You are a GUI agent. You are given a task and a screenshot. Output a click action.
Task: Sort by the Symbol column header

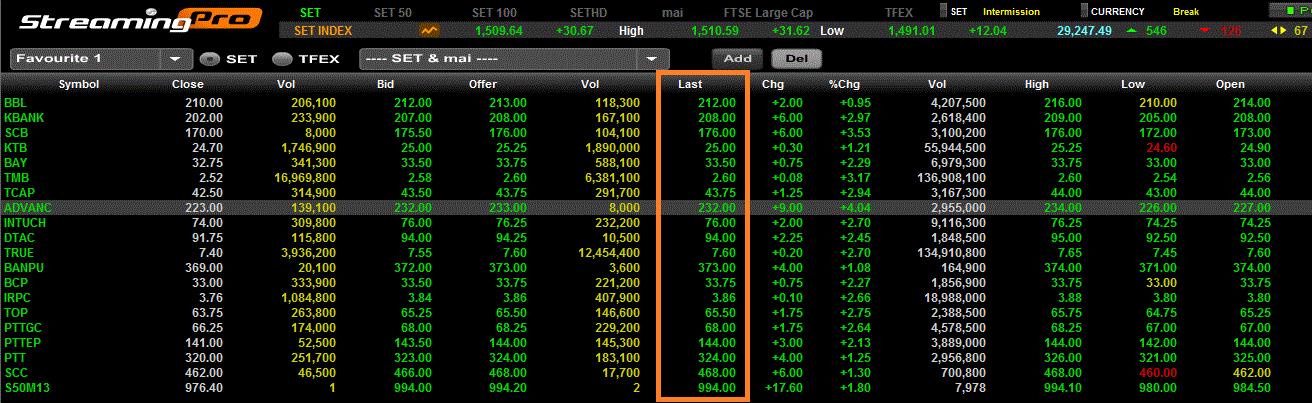78,85
